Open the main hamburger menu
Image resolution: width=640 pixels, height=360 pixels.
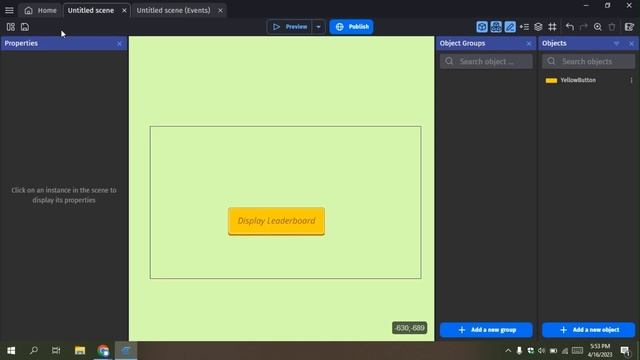coord(9,10)
